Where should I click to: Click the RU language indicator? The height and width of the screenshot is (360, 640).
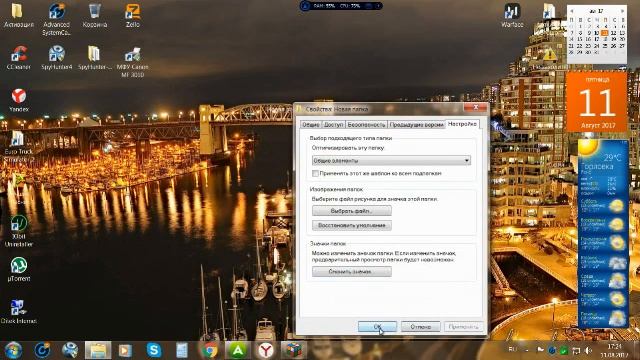click(513, 349)
